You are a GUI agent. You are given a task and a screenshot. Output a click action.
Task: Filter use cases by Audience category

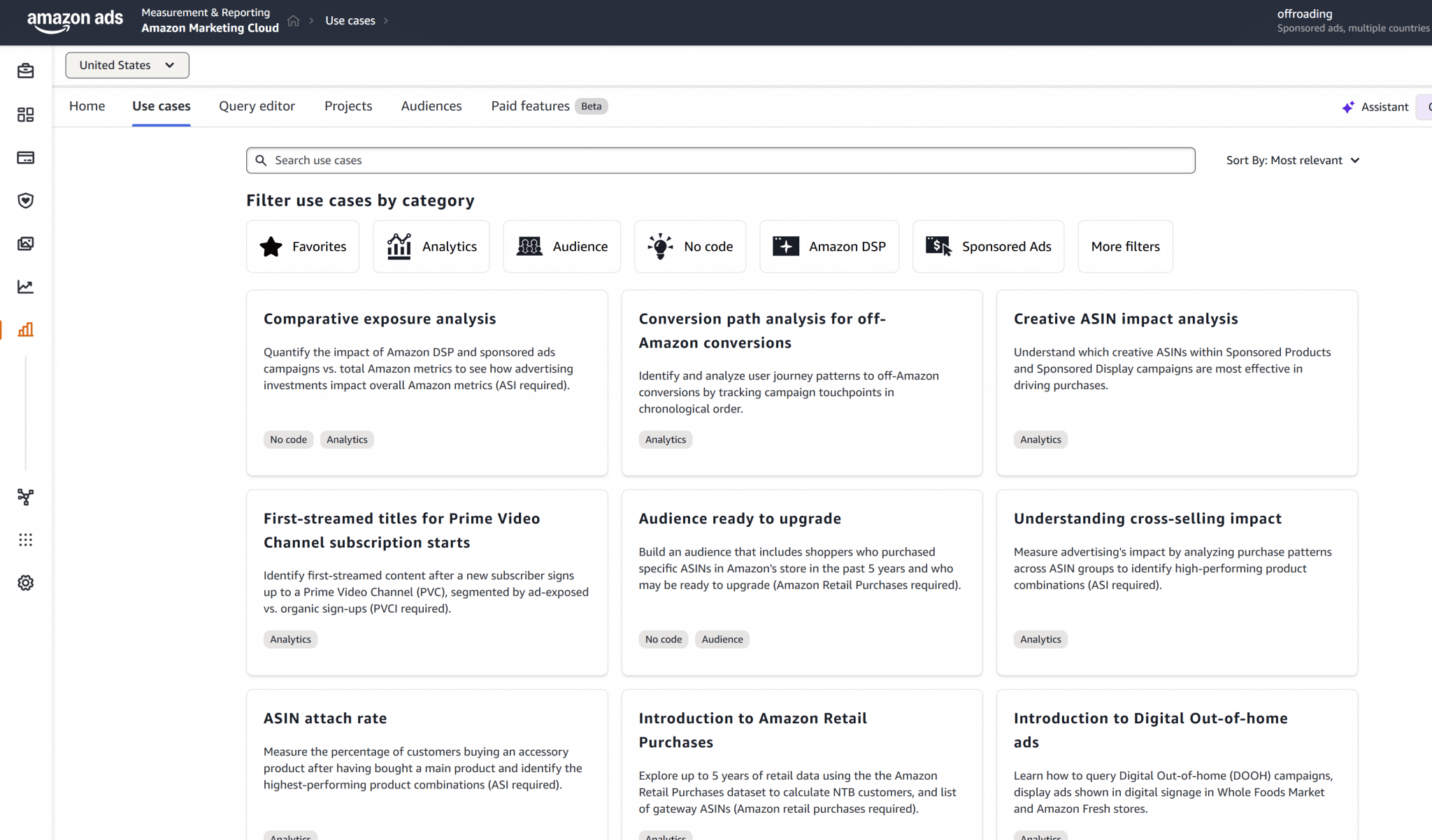tap(562, 247)
